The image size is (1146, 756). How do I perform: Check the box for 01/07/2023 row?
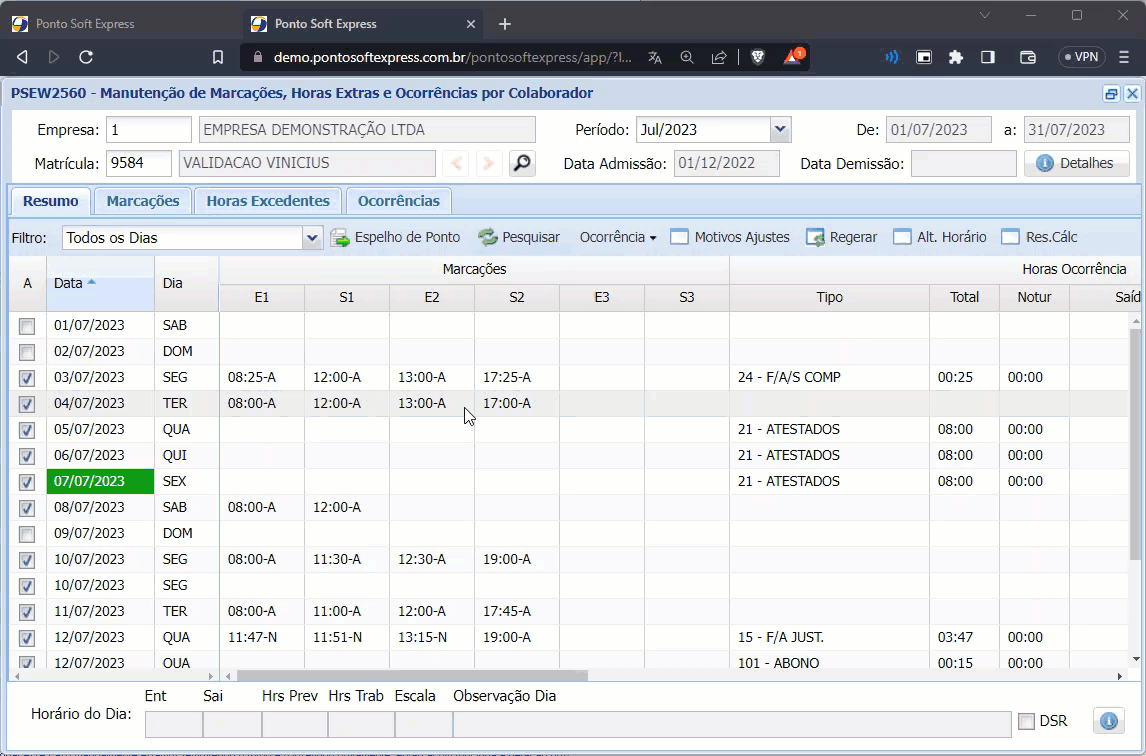click(27, 326)
